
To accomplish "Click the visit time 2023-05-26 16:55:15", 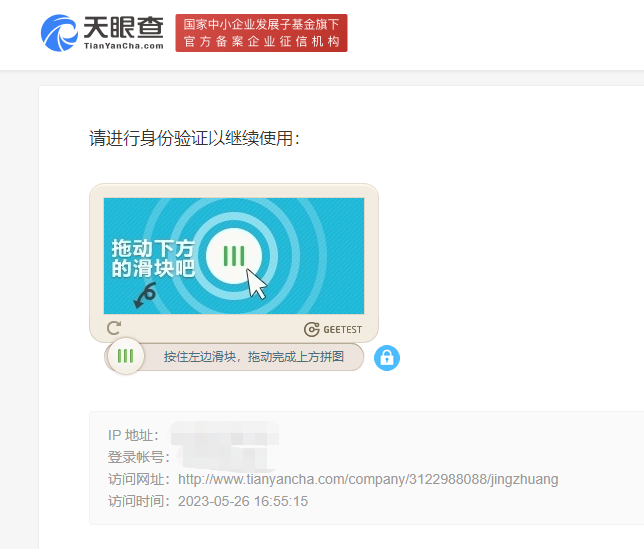I will (243, 501).
